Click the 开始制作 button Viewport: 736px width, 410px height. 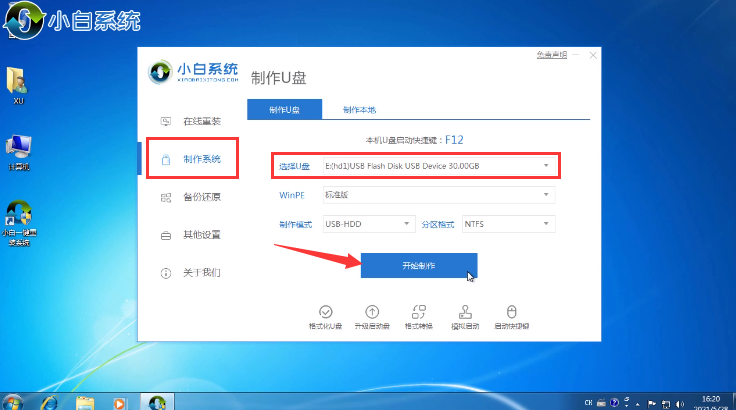(419, 265)
